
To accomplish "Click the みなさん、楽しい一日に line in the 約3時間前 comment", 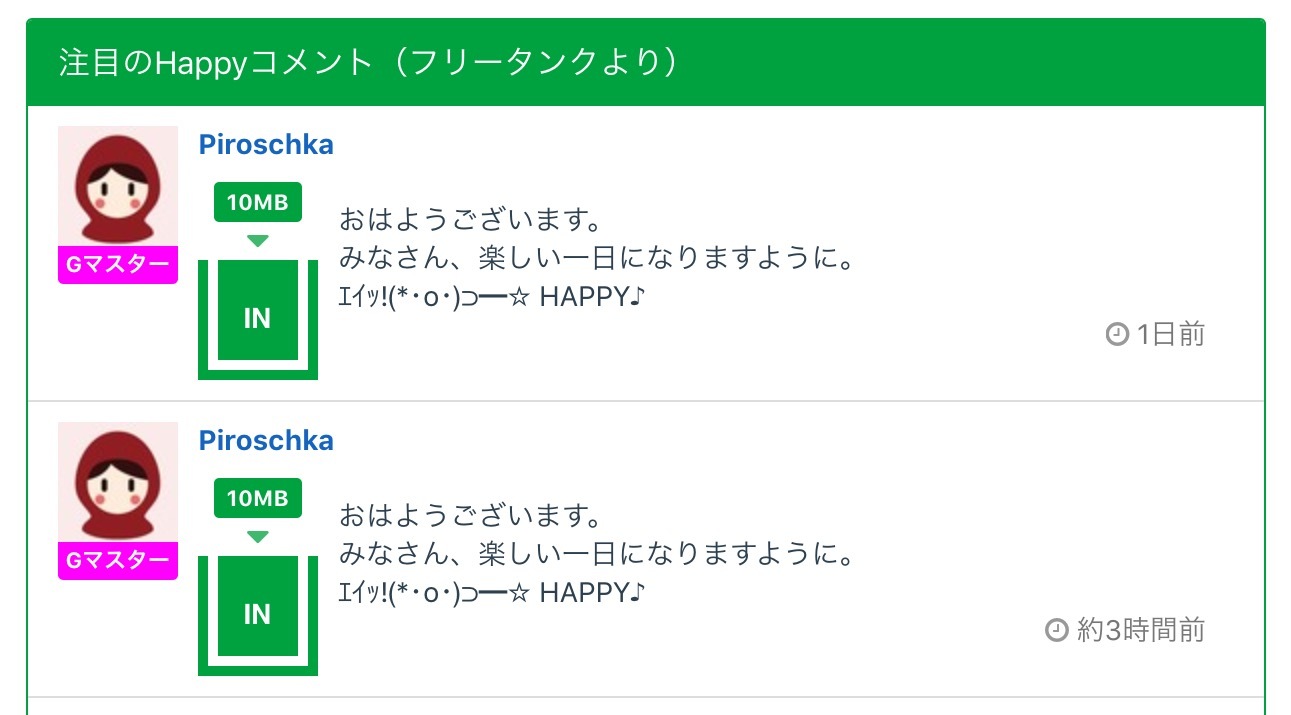I will coord(597,553).
